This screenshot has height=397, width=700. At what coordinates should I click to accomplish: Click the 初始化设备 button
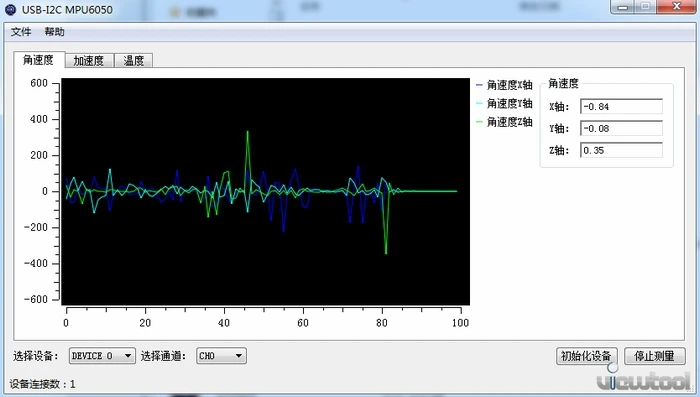click(587, 356)
